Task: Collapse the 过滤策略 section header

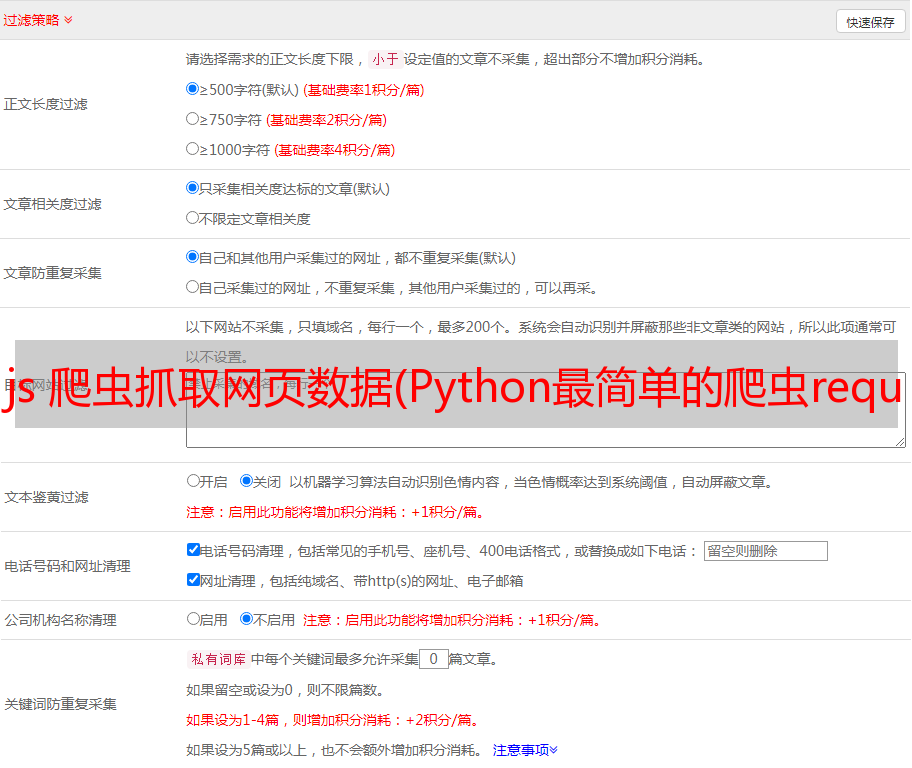Action: click(x=38, y=20)
